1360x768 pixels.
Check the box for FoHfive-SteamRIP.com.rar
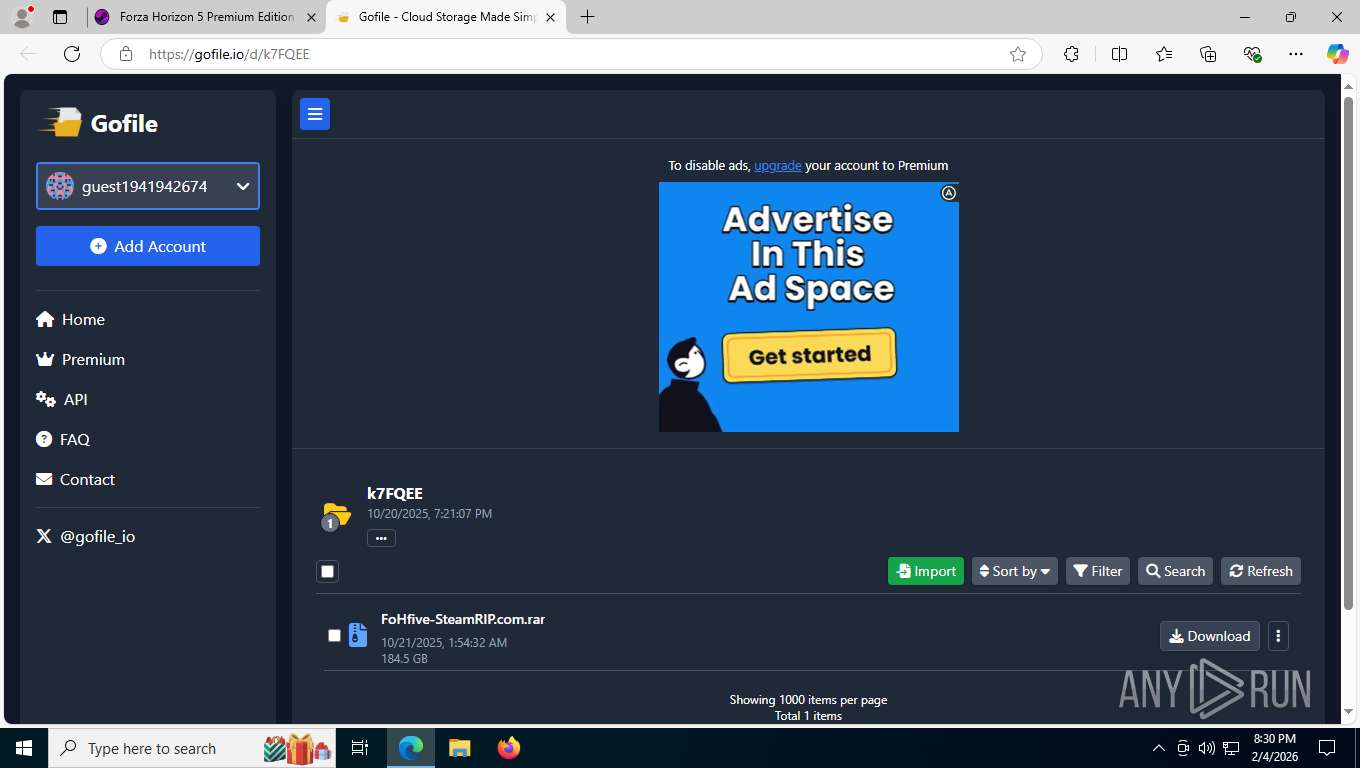(x=334, y=635)
